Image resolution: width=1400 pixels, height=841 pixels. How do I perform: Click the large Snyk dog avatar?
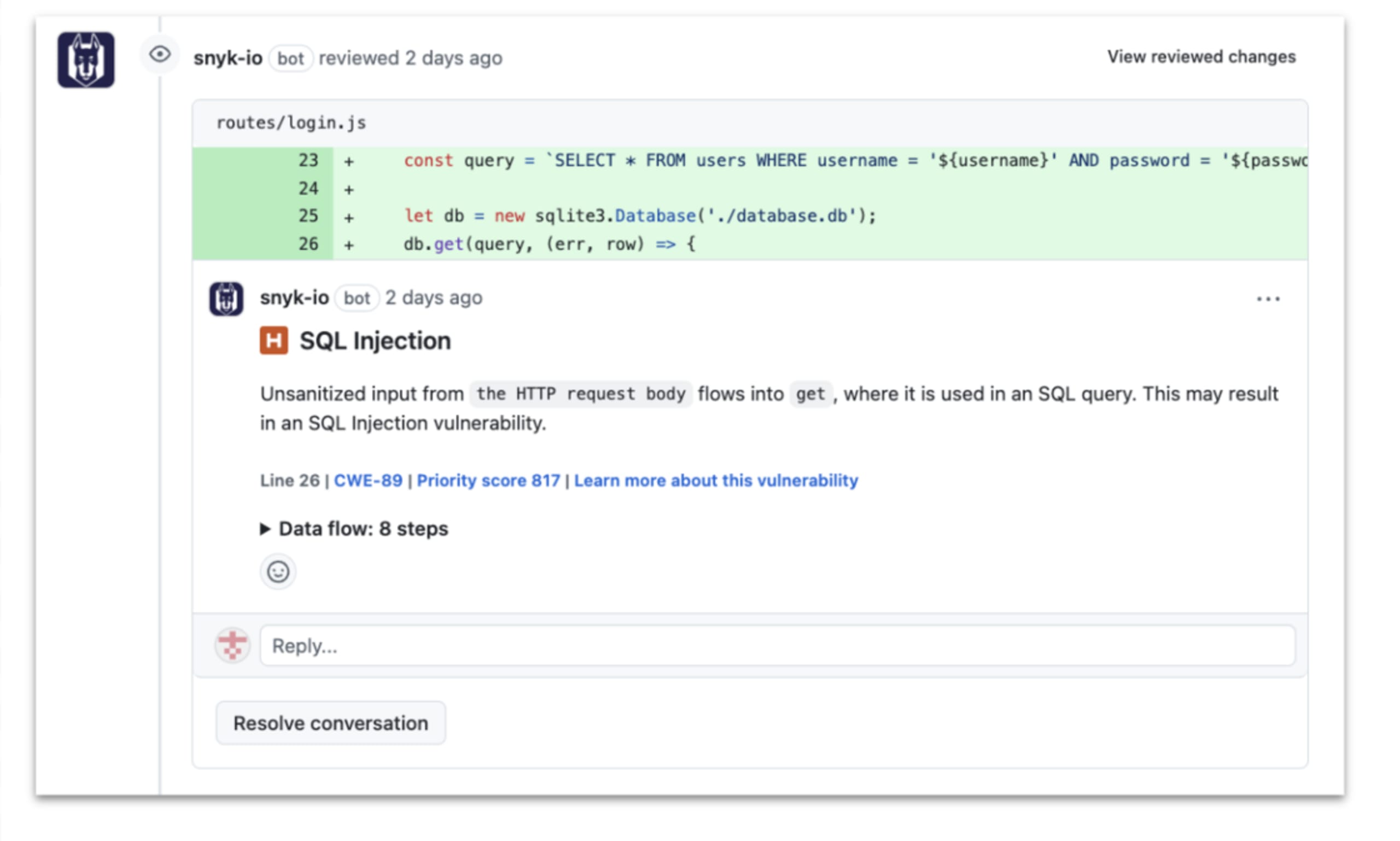tap(86, 60)
